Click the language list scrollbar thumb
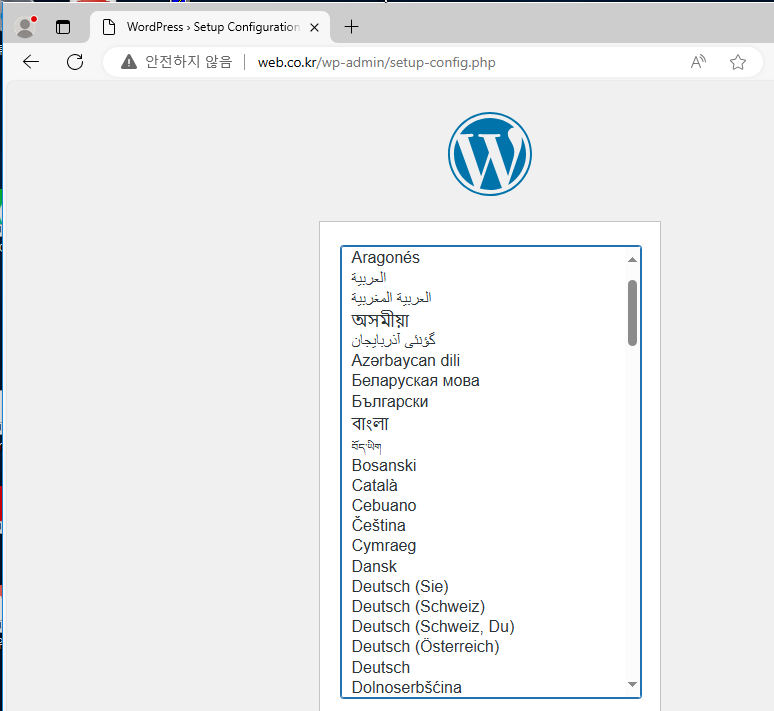 coord(632,313)
